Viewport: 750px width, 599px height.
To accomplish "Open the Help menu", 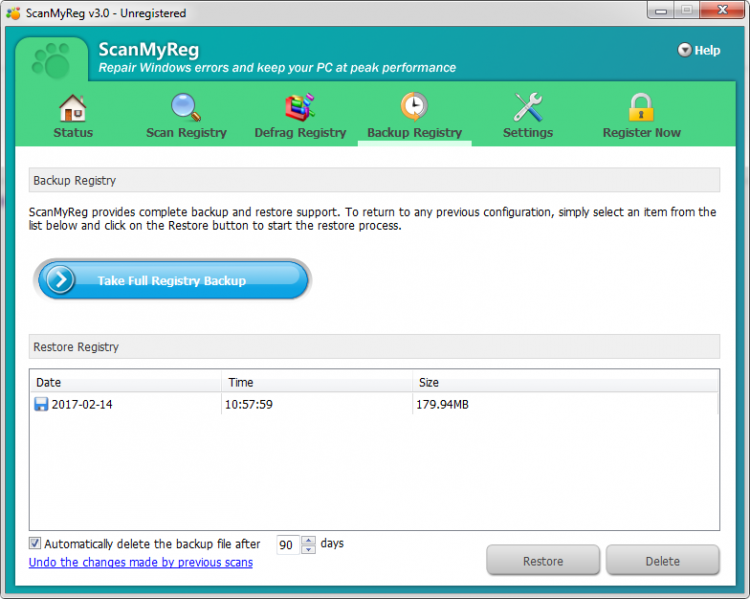I will pyautogui.click(x=699, y=50).
